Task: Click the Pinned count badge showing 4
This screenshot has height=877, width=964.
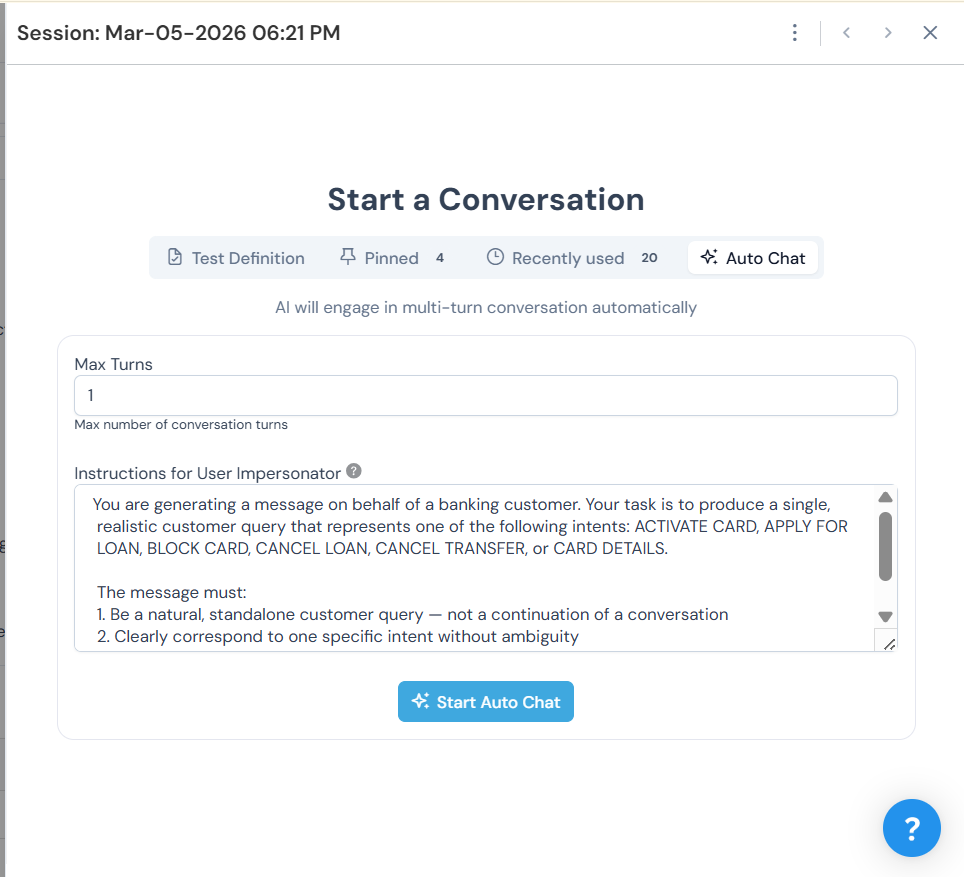Action: (x=440, y=258)
